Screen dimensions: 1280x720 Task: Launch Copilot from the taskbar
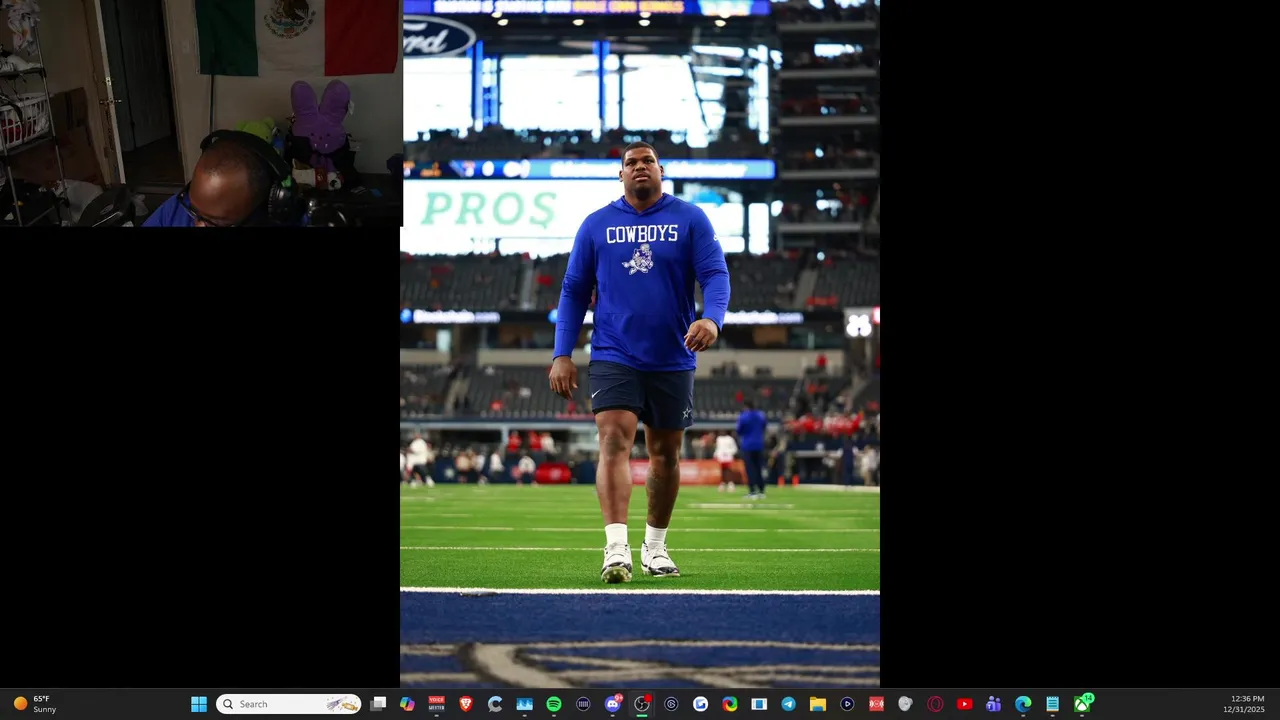point(407,704)
